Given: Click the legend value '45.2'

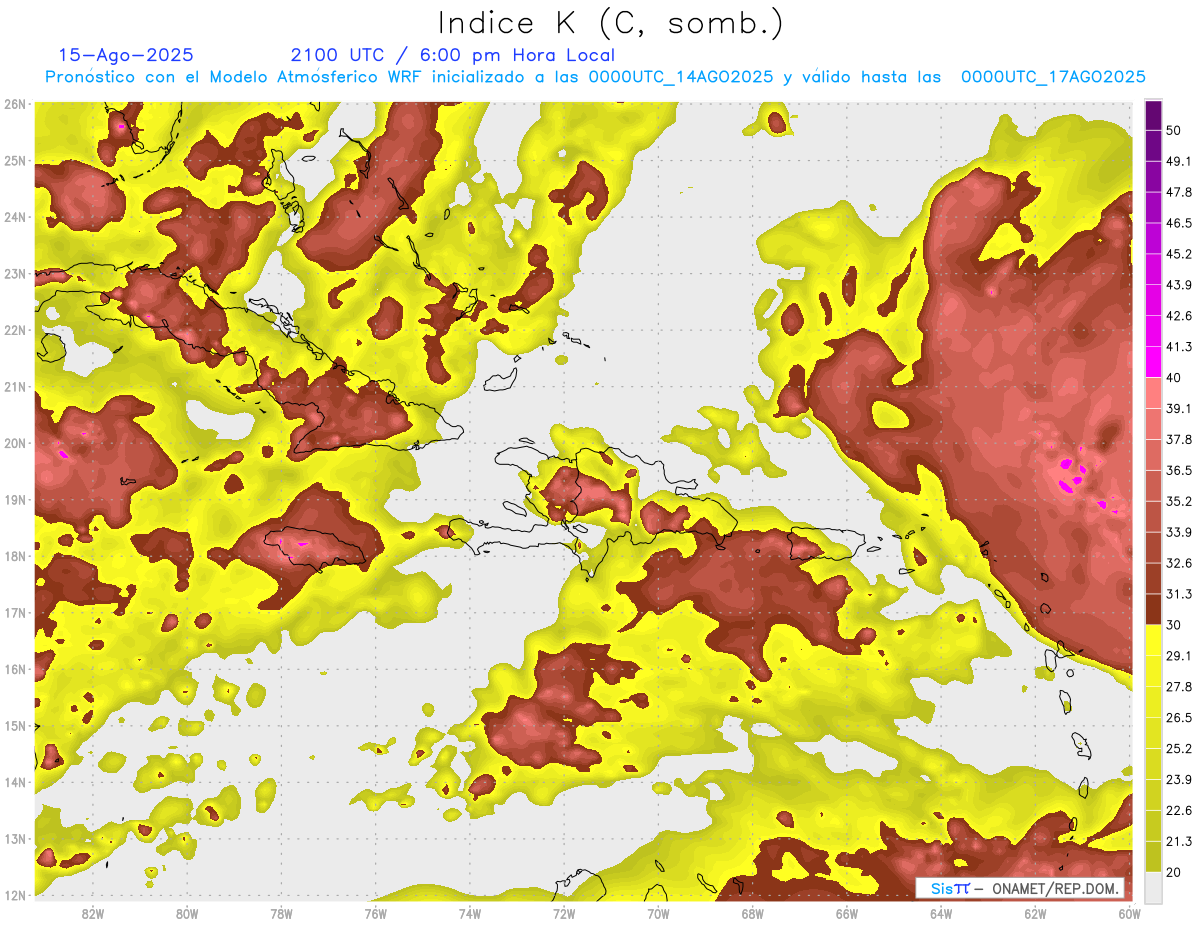Looking at the screenshot, I should tap(1178, 254).
